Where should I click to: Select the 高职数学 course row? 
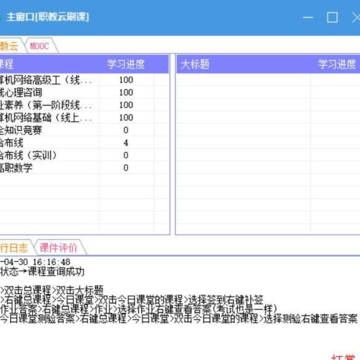tap(84, 168)
